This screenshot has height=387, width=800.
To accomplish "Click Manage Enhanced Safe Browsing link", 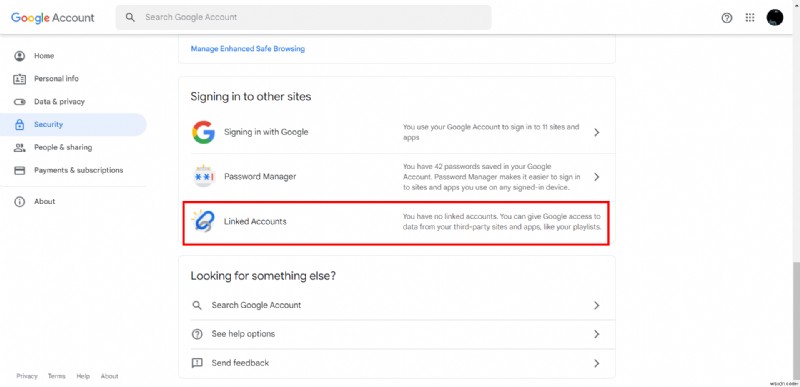I will [247, 49].
